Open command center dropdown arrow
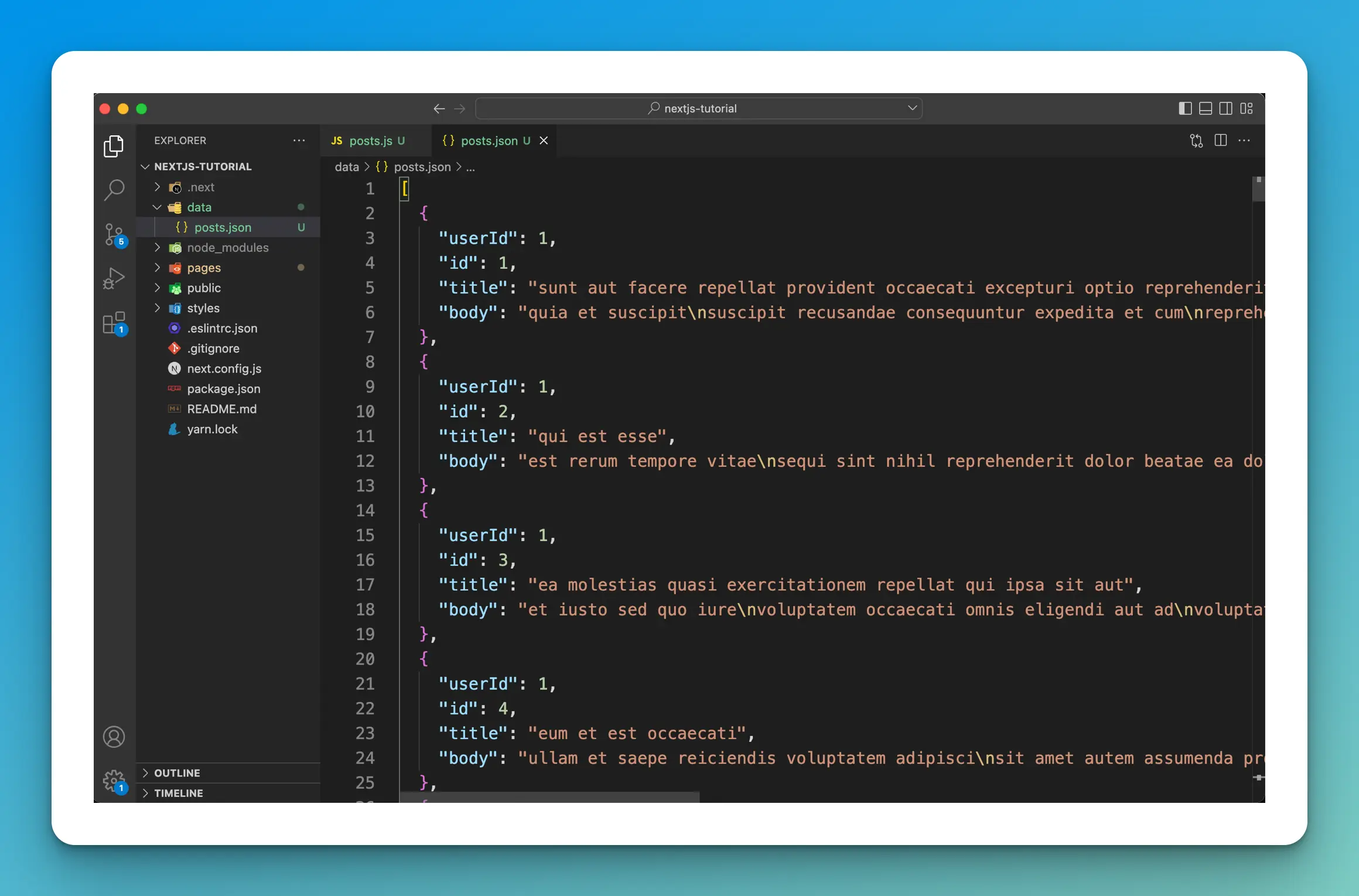Viewport: 1359px width, 896px height. pyautogui.click(x=912, y=108)
